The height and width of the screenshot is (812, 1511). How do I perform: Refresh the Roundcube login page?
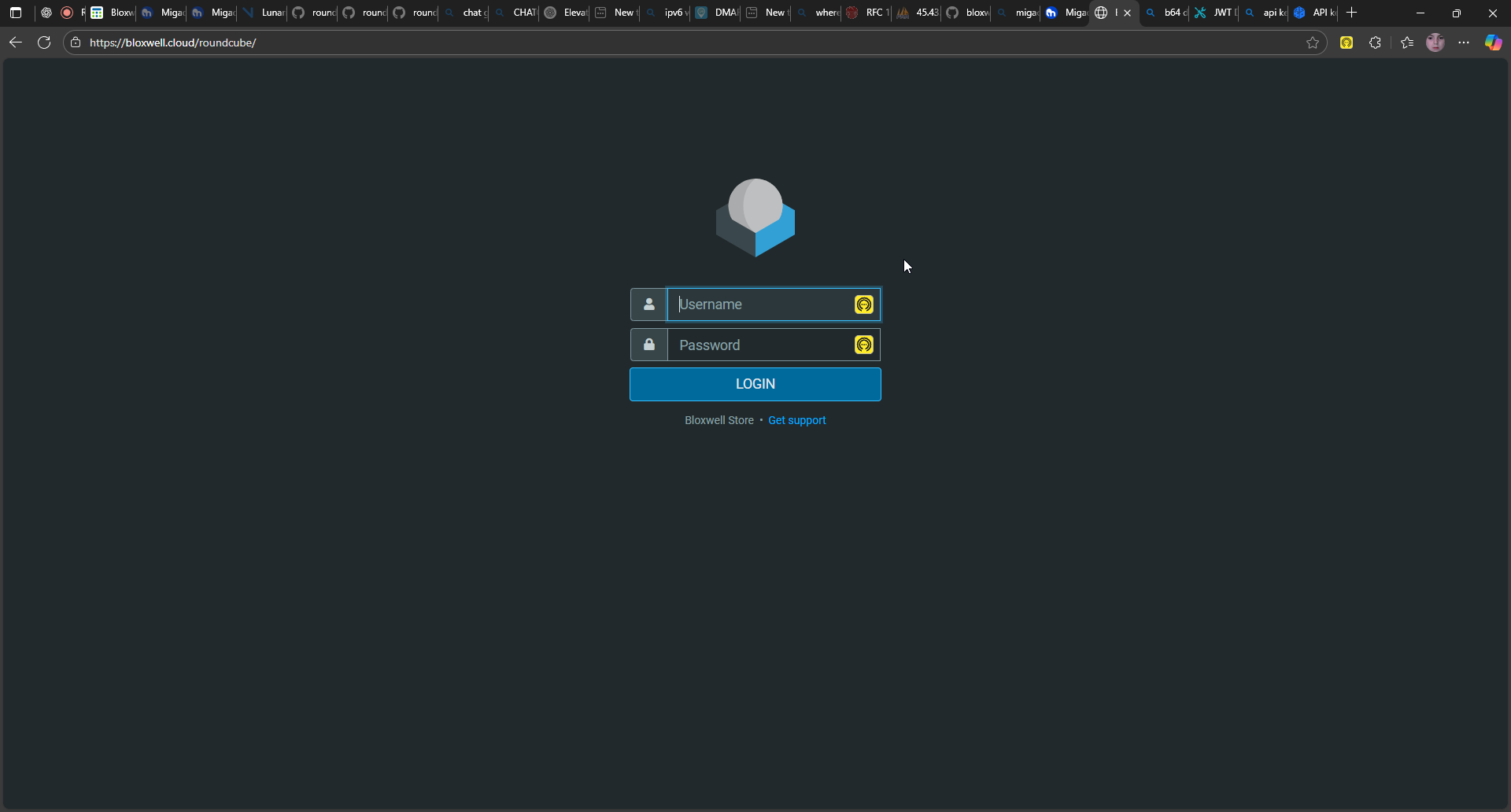coord(44,42)
